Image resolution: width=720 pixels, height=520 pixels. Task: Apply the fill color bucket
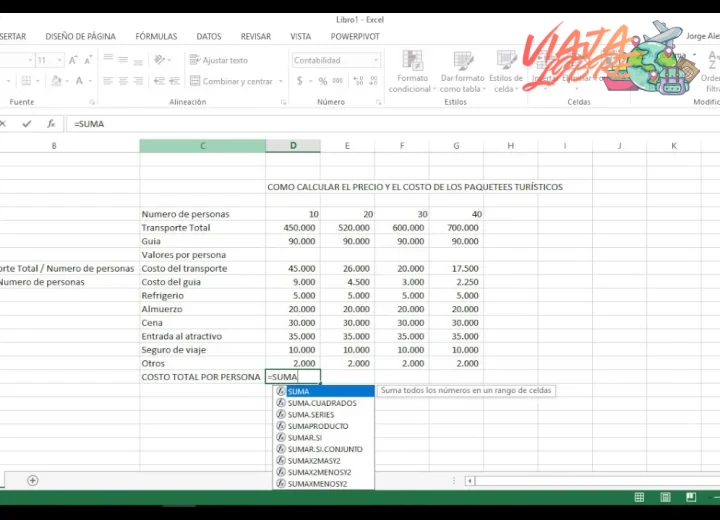click(x=56, y=81)
